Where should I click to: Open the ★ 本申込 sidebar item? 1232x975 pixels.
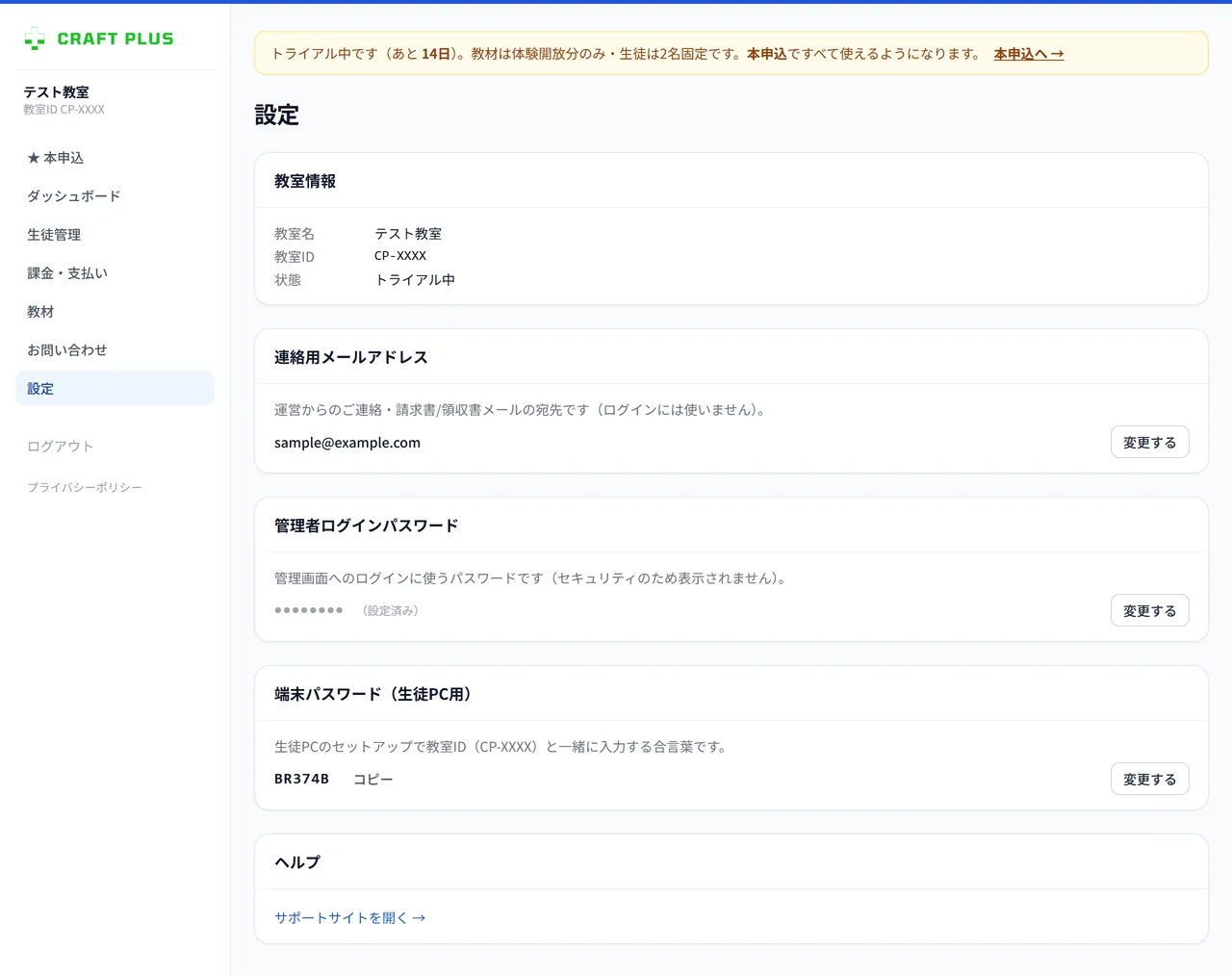[115, 158]
